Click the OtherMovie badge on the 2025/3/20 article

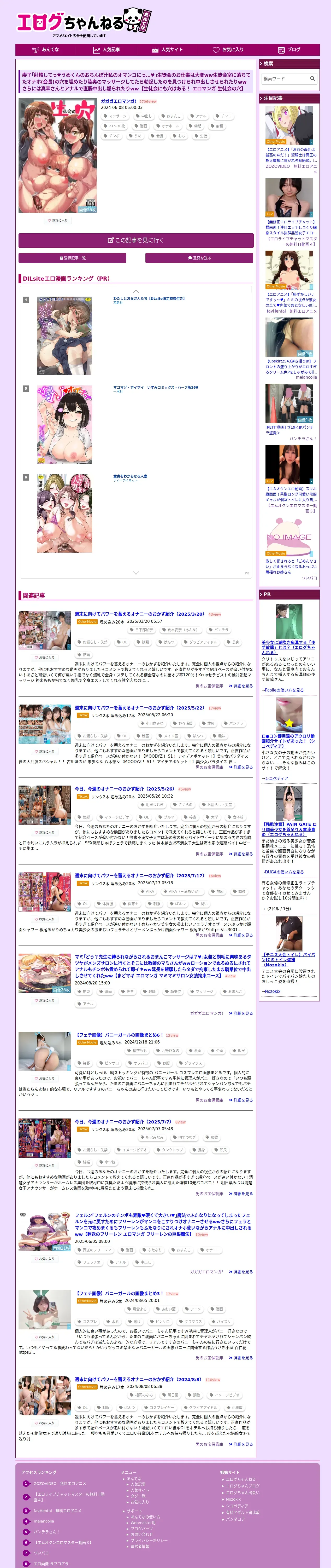[x=87, y=621]
